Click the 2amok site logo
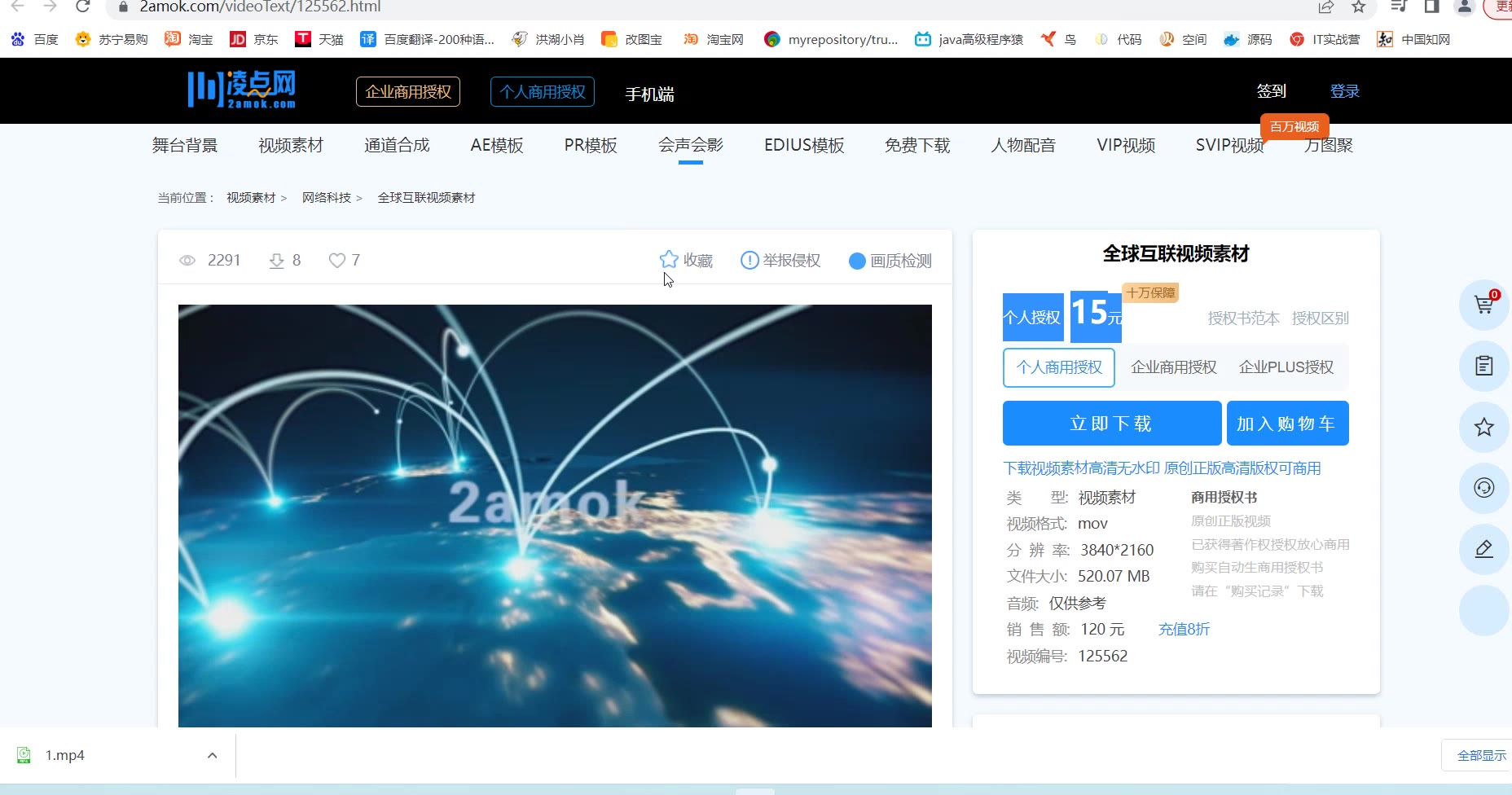The width and height of the screenshot is (1512, 795). tap(242, 90)
